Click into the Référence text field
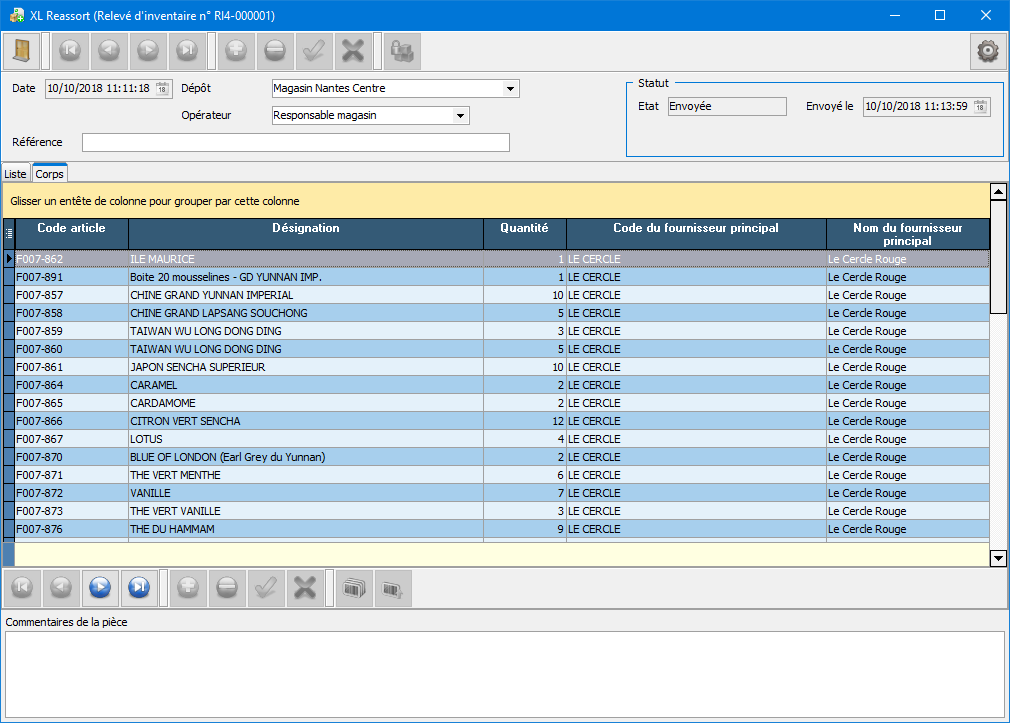Viewport: 1010px width, 723px height. (295, 142)
